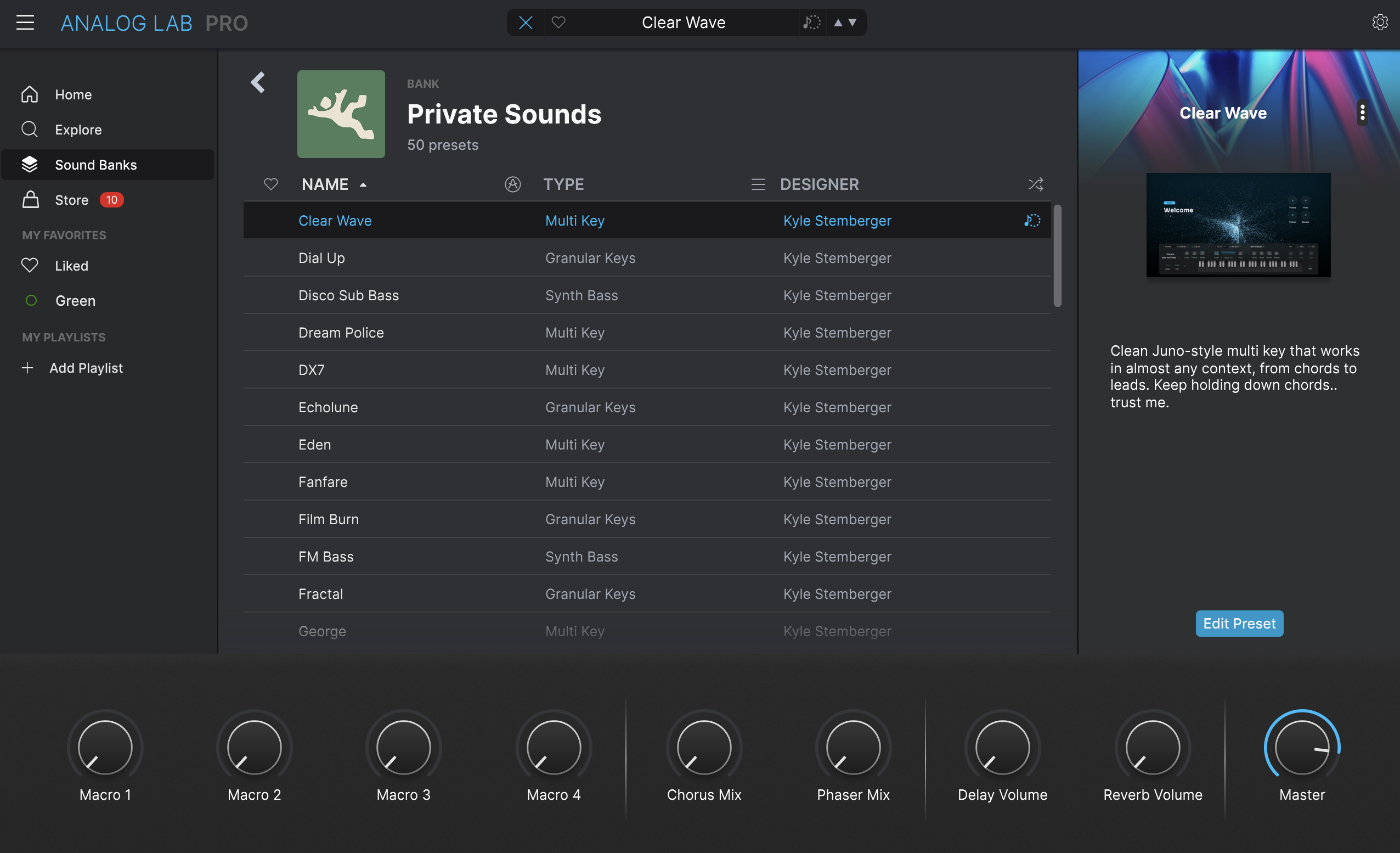This screenshot has width=1400, height=853.
Task: Select the Film Burn preset
Action: point(647,519)
